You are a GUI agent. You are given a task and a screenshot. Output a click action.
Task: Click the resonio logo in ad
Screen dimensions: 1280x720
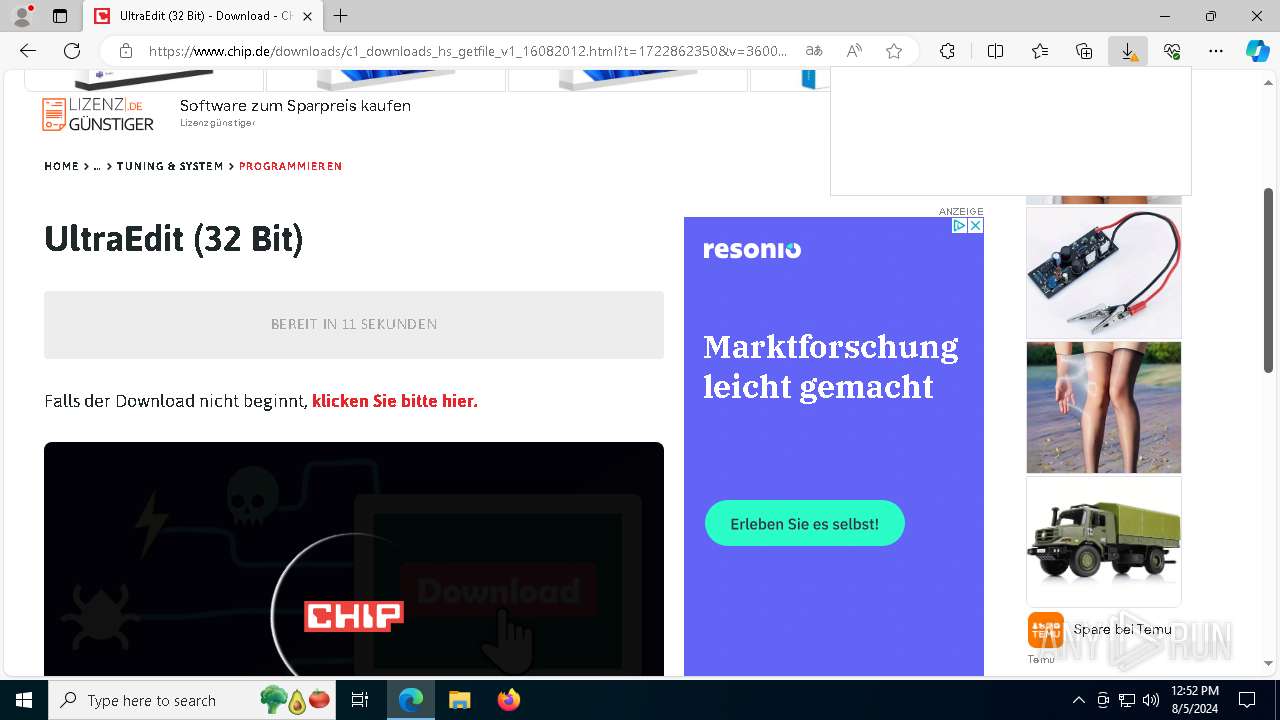click(752, 250)
